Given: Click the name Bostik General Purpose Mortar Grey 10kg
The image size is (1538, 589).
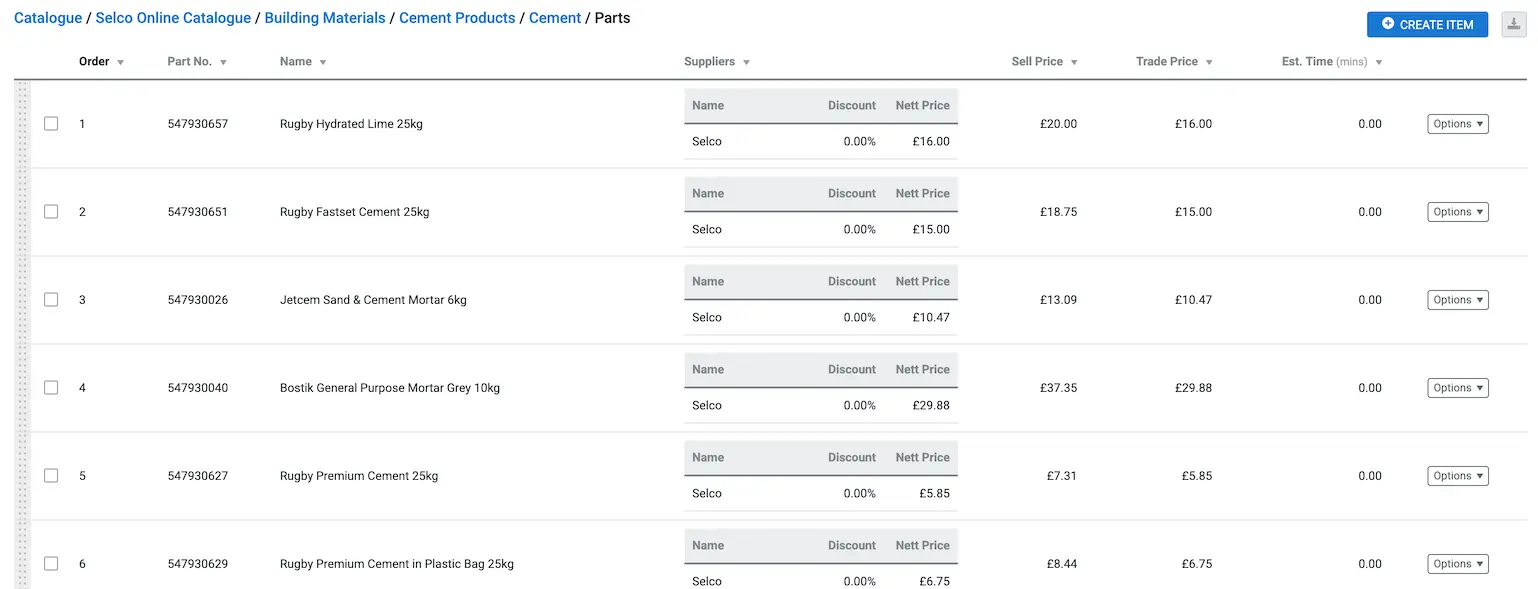Looking at the screenshot, I should tap(390, 388).
